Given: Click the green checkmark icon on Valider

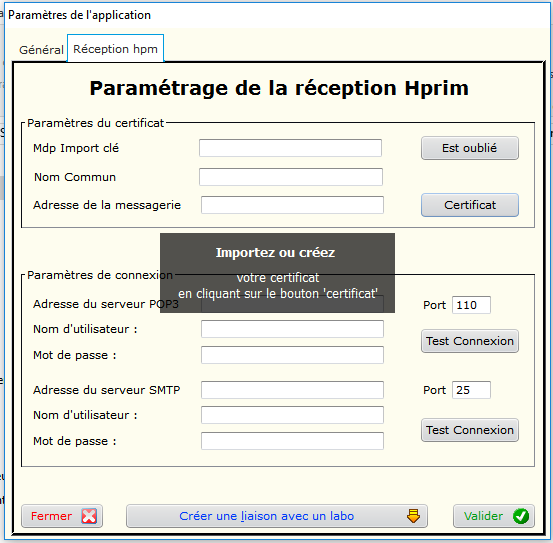Looking at the screenshot, I should 521,516.
